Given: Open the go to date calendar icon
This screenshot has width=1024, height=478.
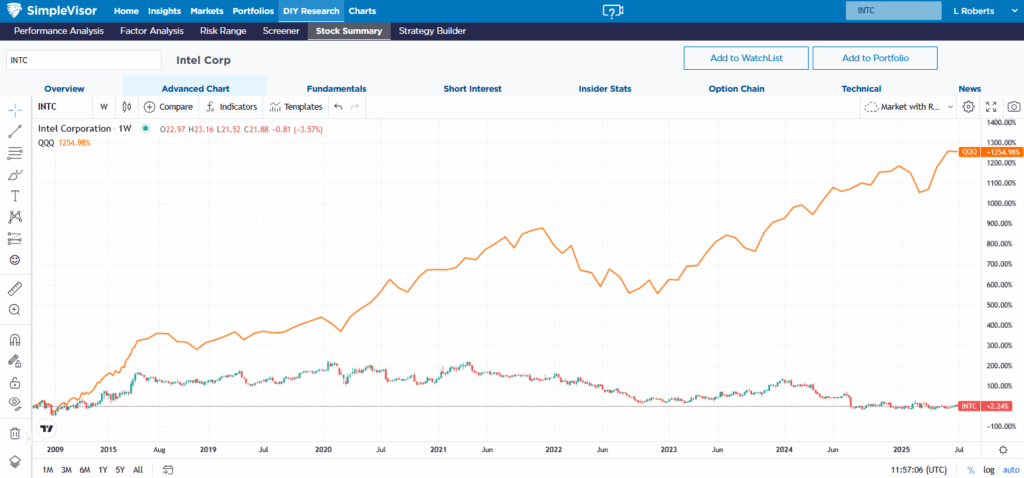Looking at the screenshot, I should click(168, 470).
